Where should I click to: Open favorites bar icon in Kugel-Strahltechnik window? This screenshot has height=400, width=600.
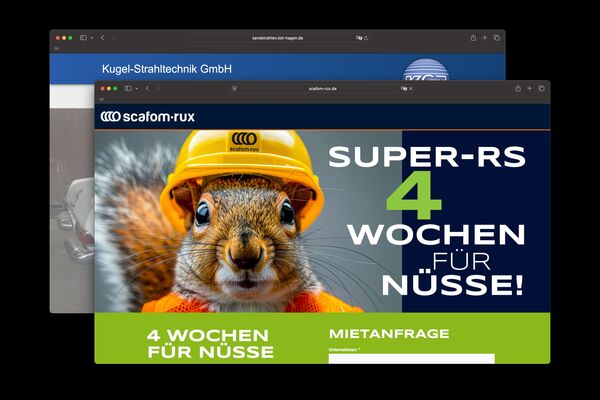(x=57, y=49)
